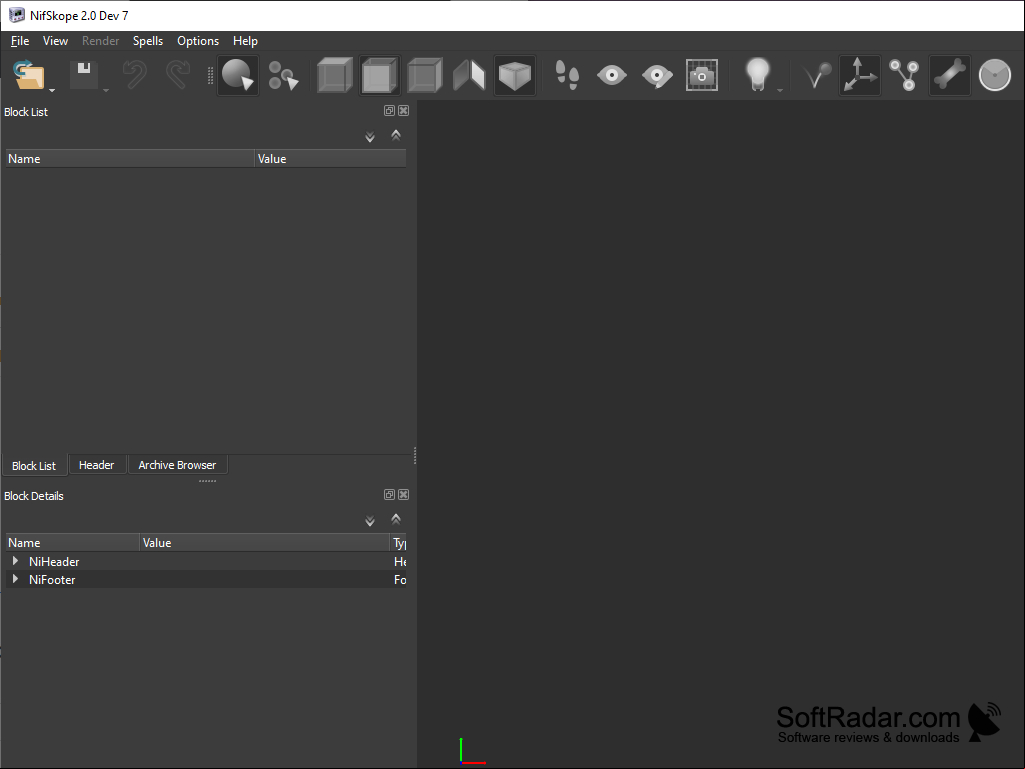Image resolution: width=1025 pixels, height=769 pixels.
Task: Click the Block List Name column header
Action: click(130, 159)
